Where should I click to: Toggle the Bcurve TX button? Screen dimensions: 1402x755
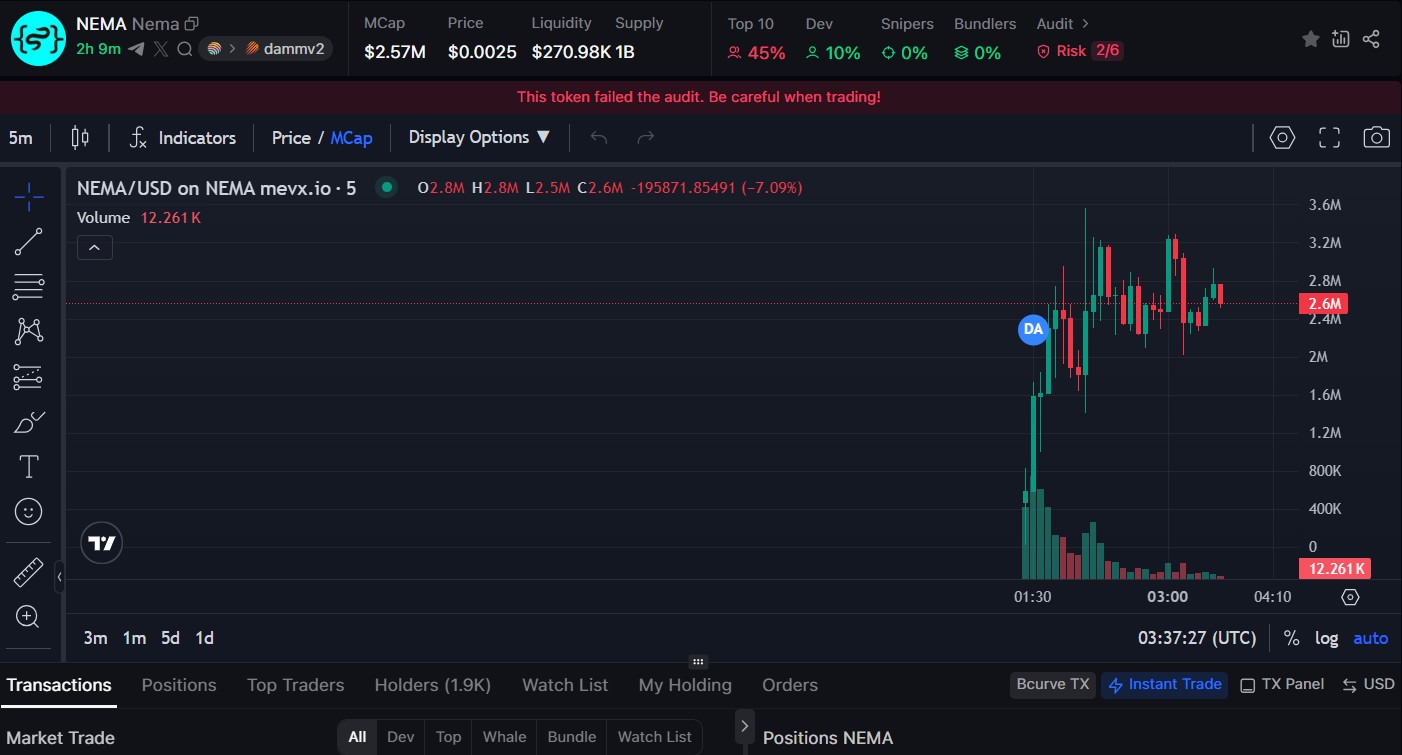pos(1053,684)
